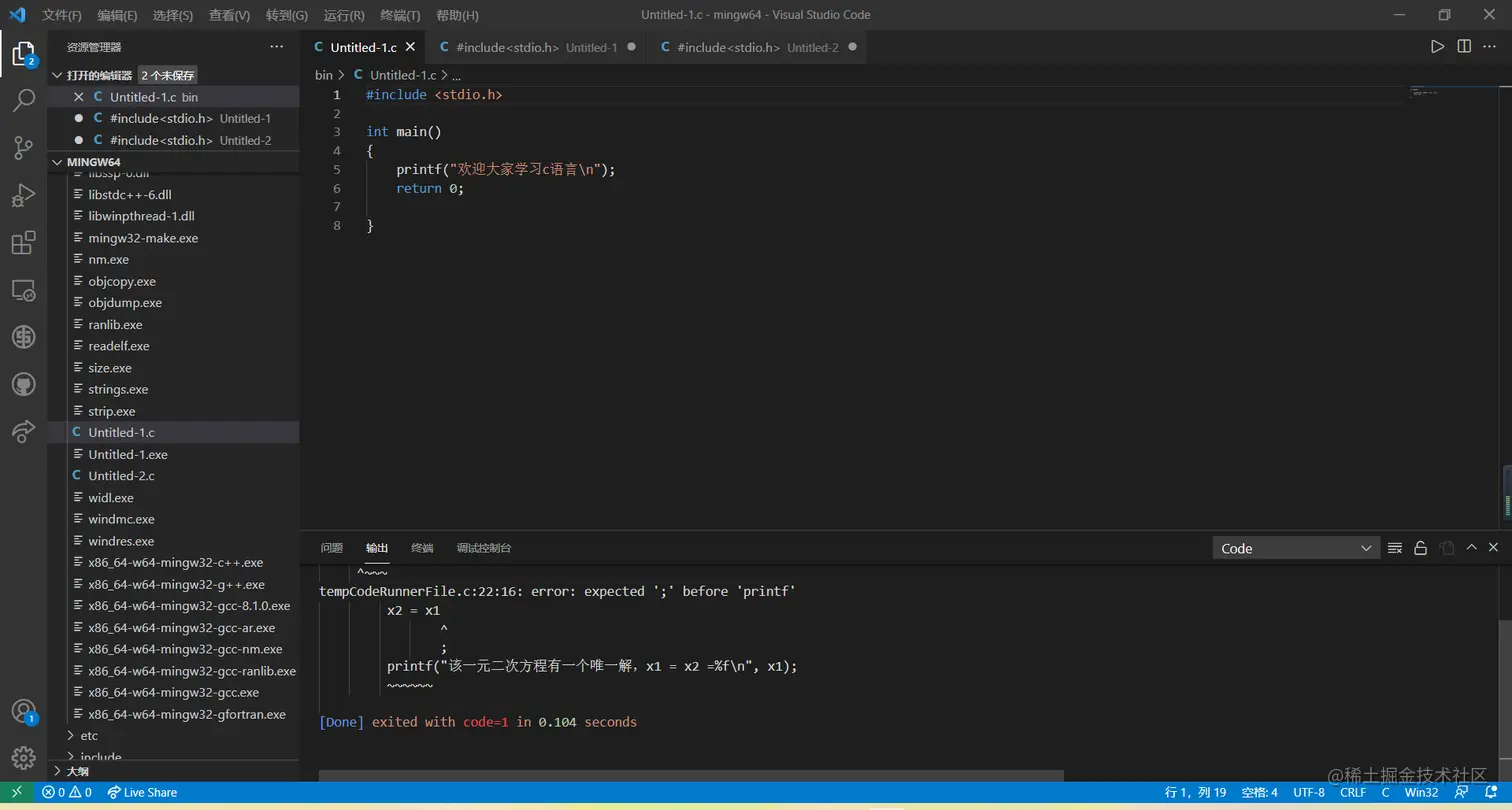Maximize the output panel with chevron up
The width and height of the screenshot is (1512, 810).
[x=1471, y=548]
